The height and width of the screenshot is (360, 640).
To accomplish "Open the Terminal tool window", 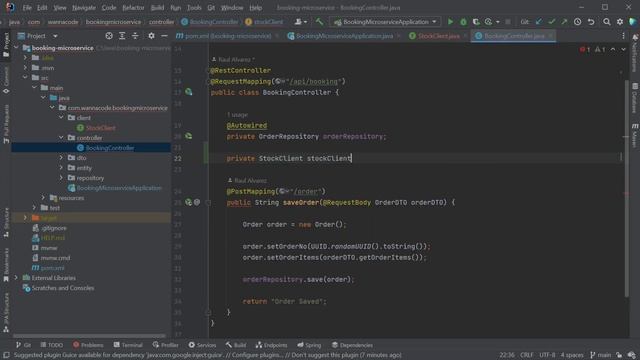I will click(x=128, y=345).
